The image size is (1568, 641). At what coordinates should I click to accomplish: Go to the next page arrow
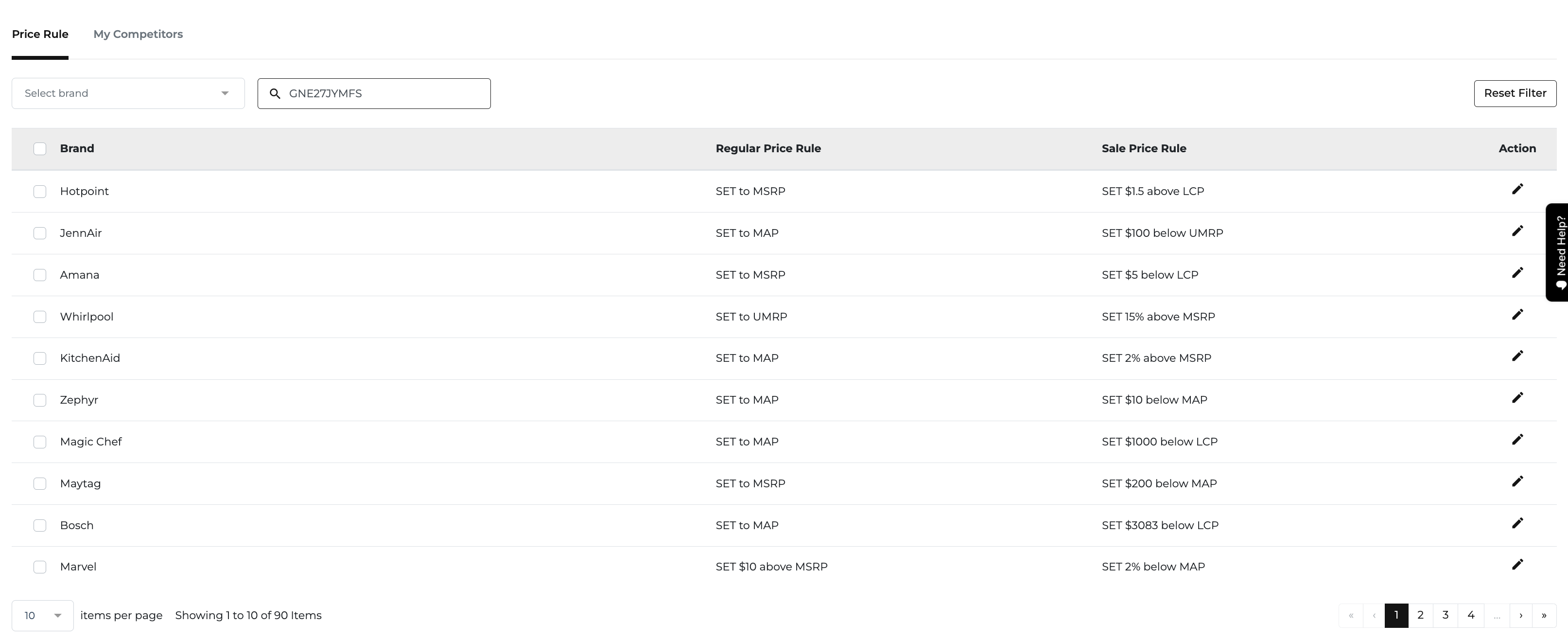click(x=1520, y=615)
